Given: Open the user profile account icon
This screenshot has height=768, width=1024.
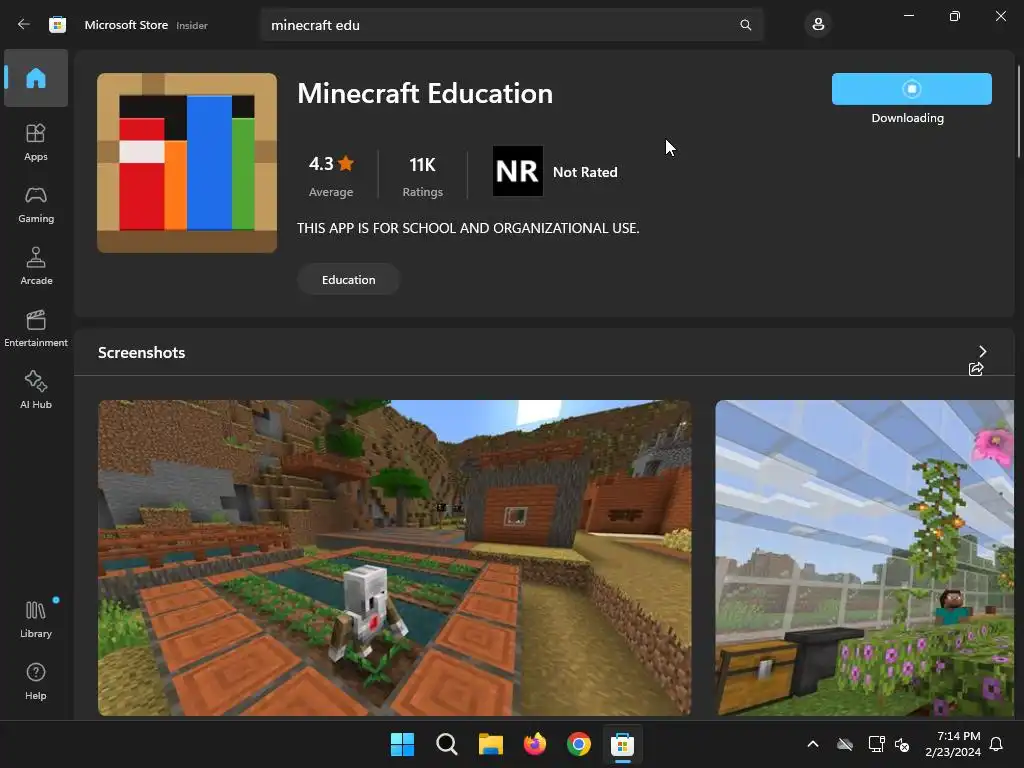Looking at the screenshot, I should pyautogui.click(x=818, y=25).
